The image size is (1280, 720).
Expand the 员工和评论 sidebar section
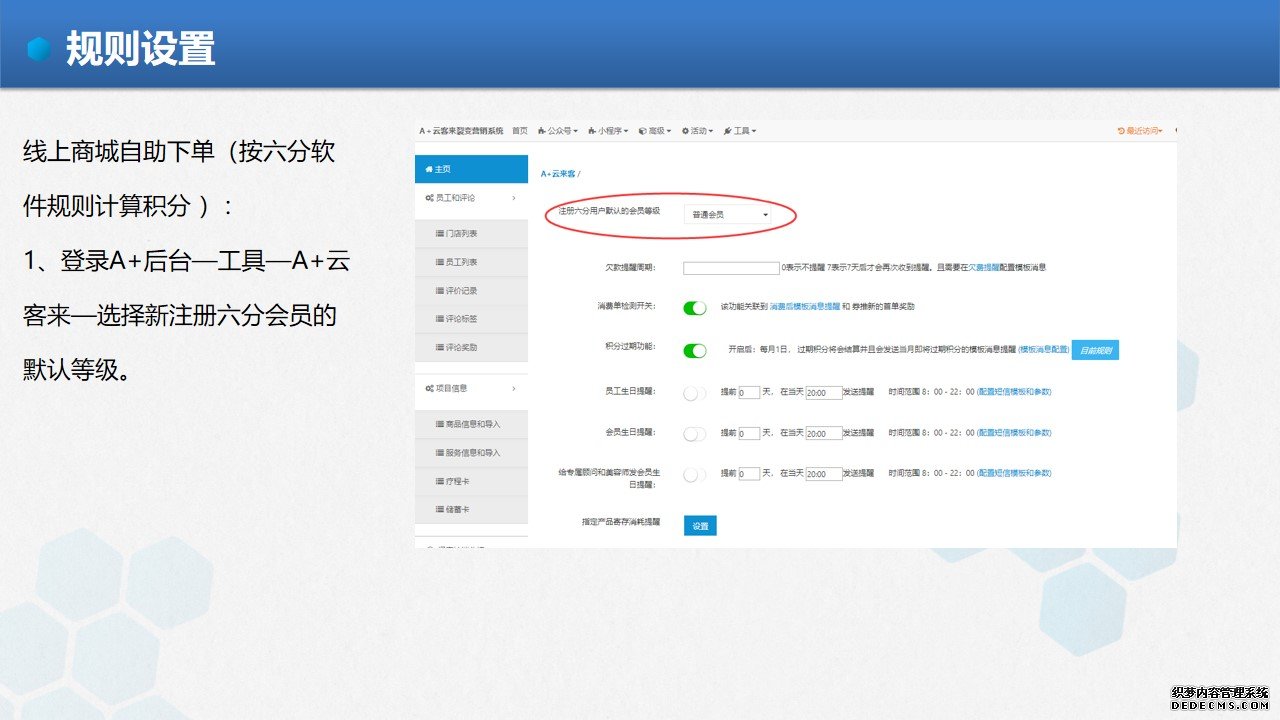tap(471, 198)
